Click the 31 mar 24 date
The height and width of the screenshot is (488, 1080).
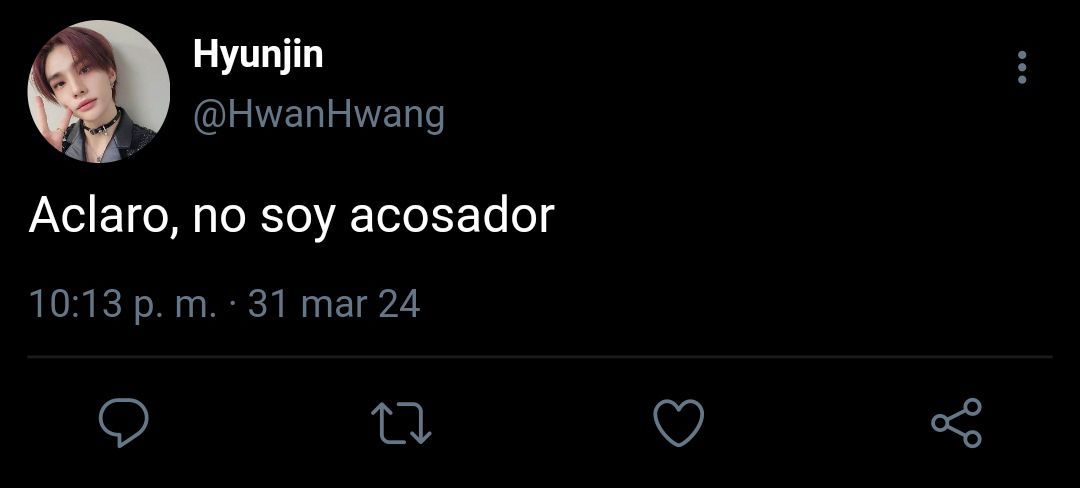(x=334, y=304)
